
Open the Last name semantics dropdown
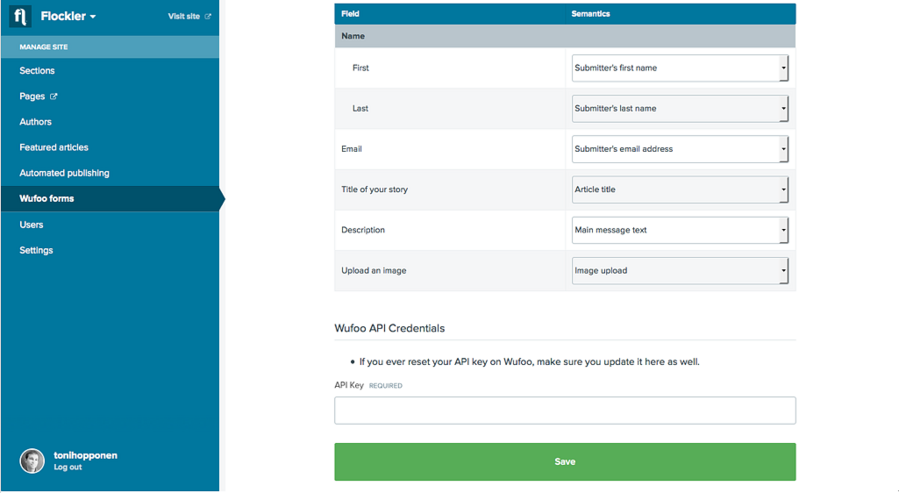680,108
